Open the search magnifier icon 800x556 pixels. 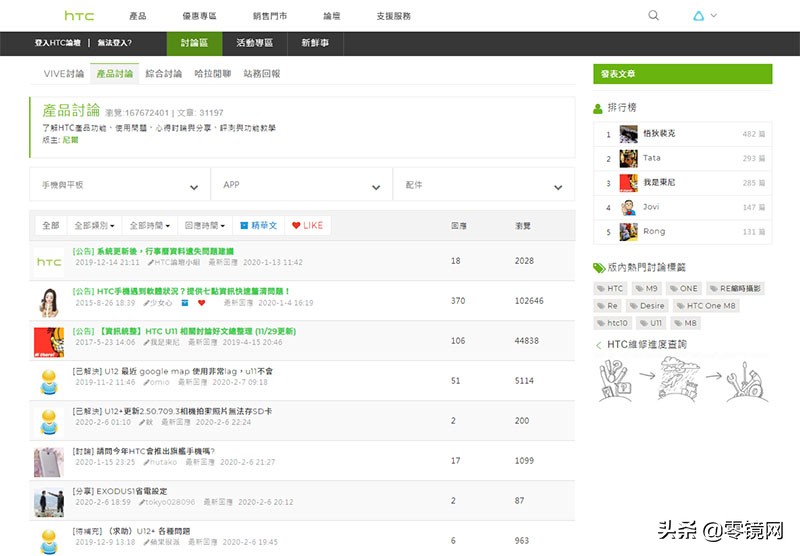tap(653, 15)
